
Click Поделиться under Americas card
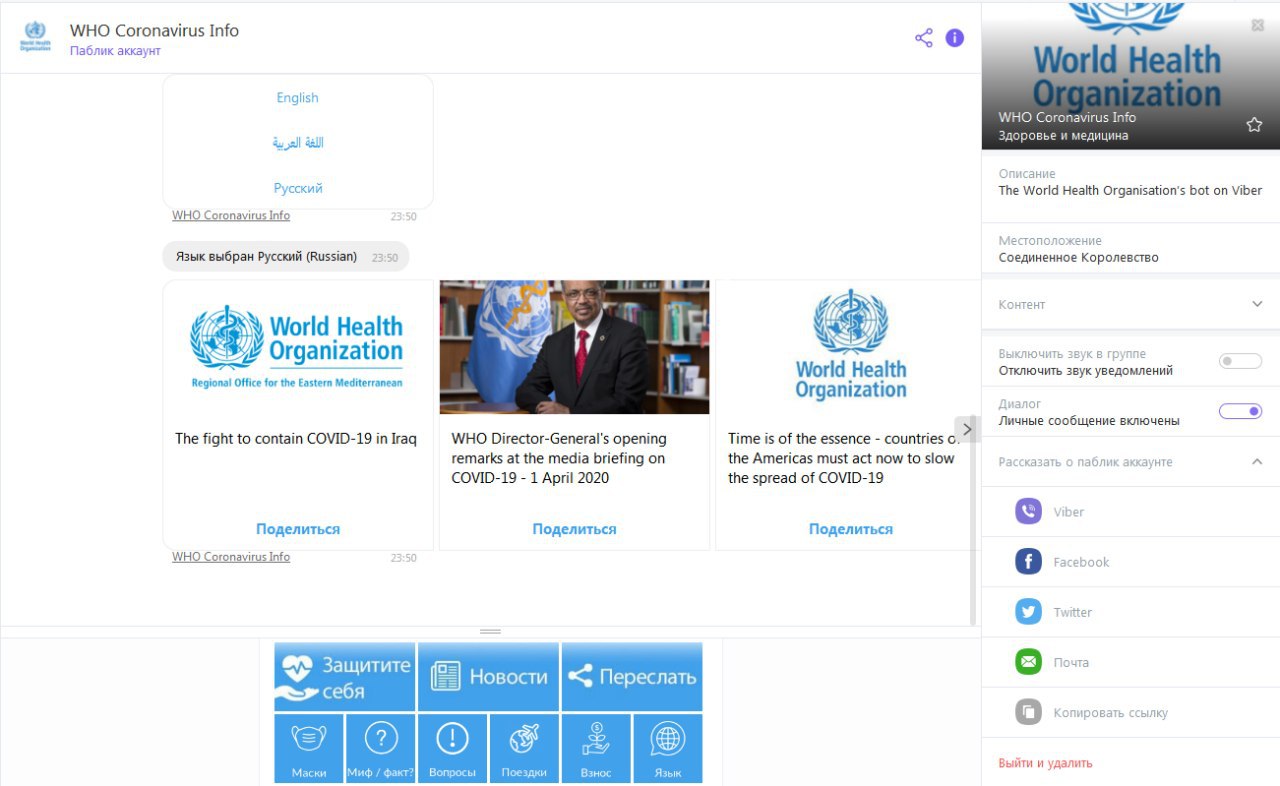tap(851, 529)
